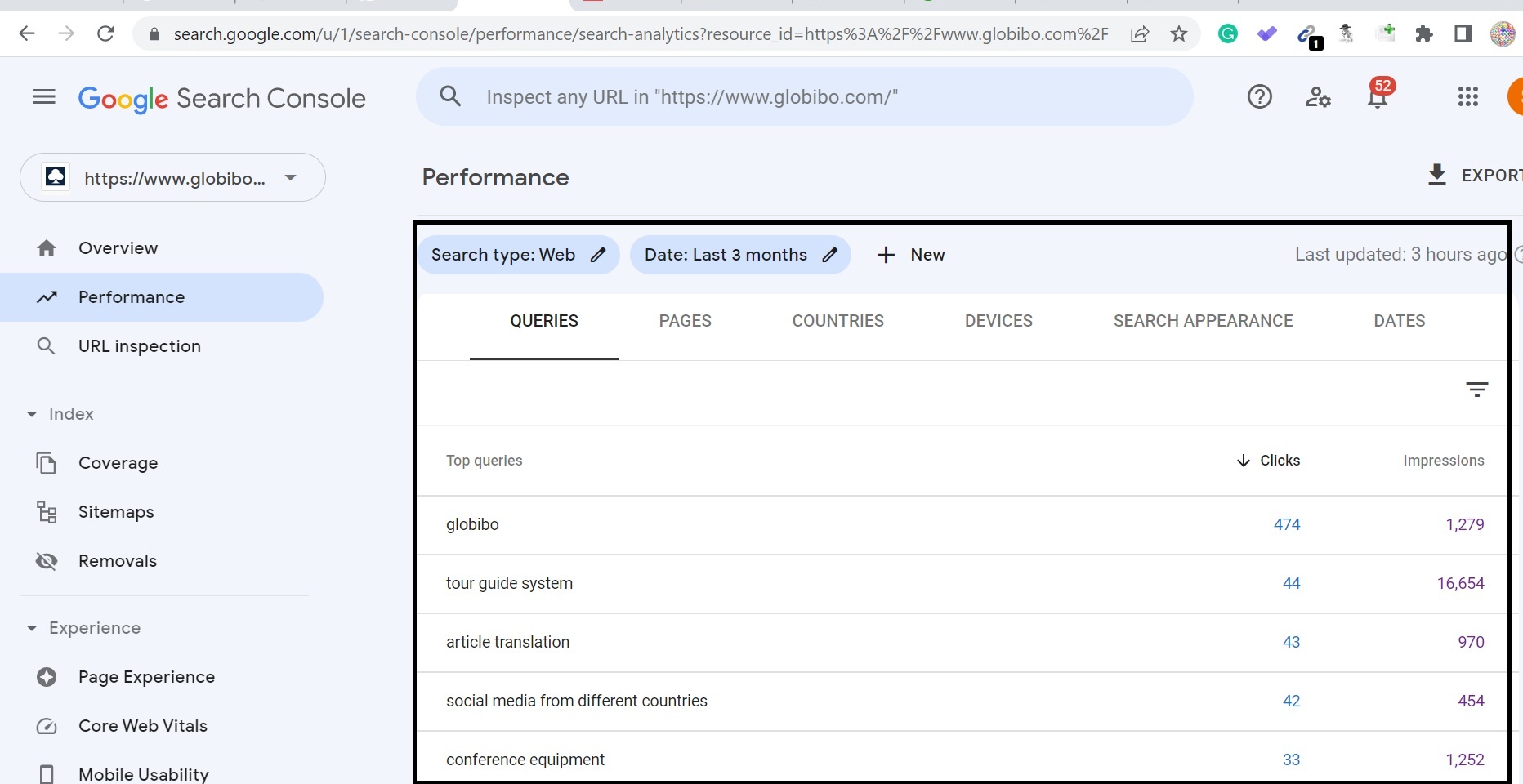Sort by the Impressions column header
The width and height of the screenshot is (1523, 784).
coord(1444,461)
